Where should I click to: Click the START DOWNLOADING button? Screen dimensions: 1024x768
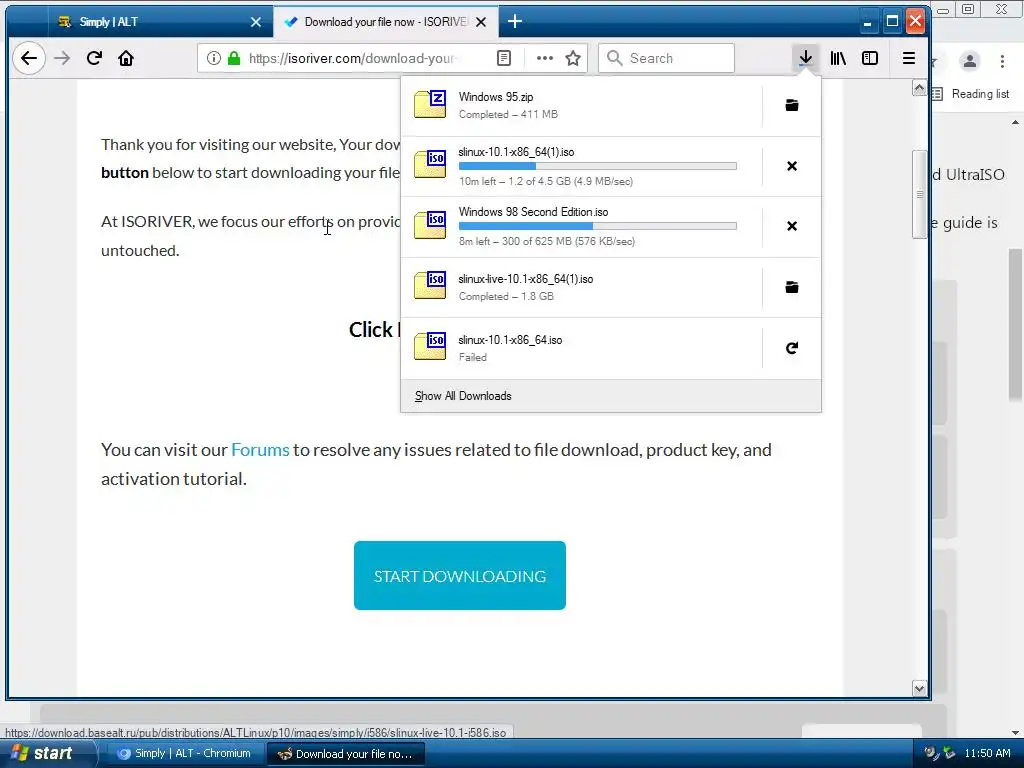460,575
